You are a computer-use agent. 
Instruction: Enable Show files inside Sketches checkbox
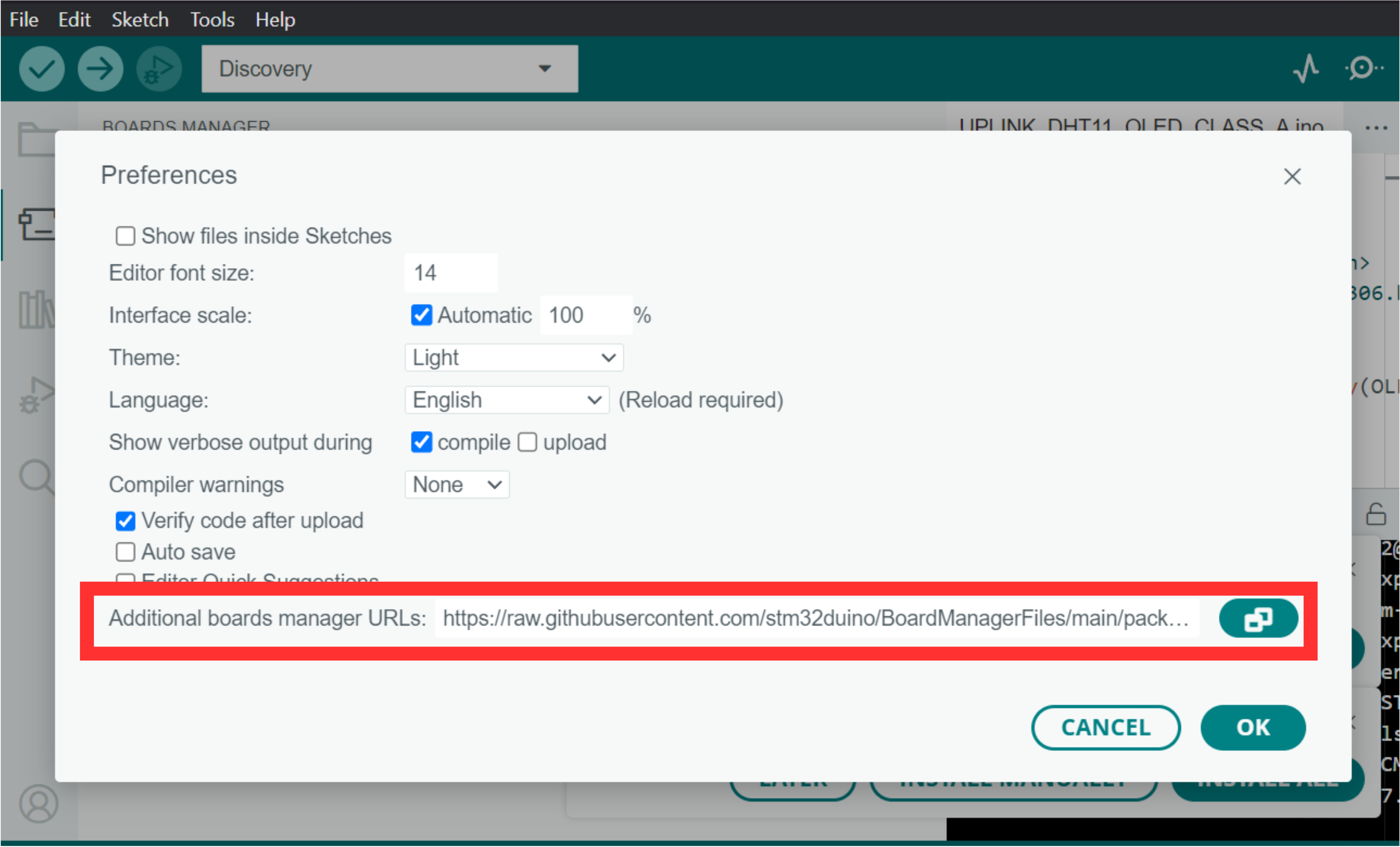pyautogui.click(x=125, y=236)
